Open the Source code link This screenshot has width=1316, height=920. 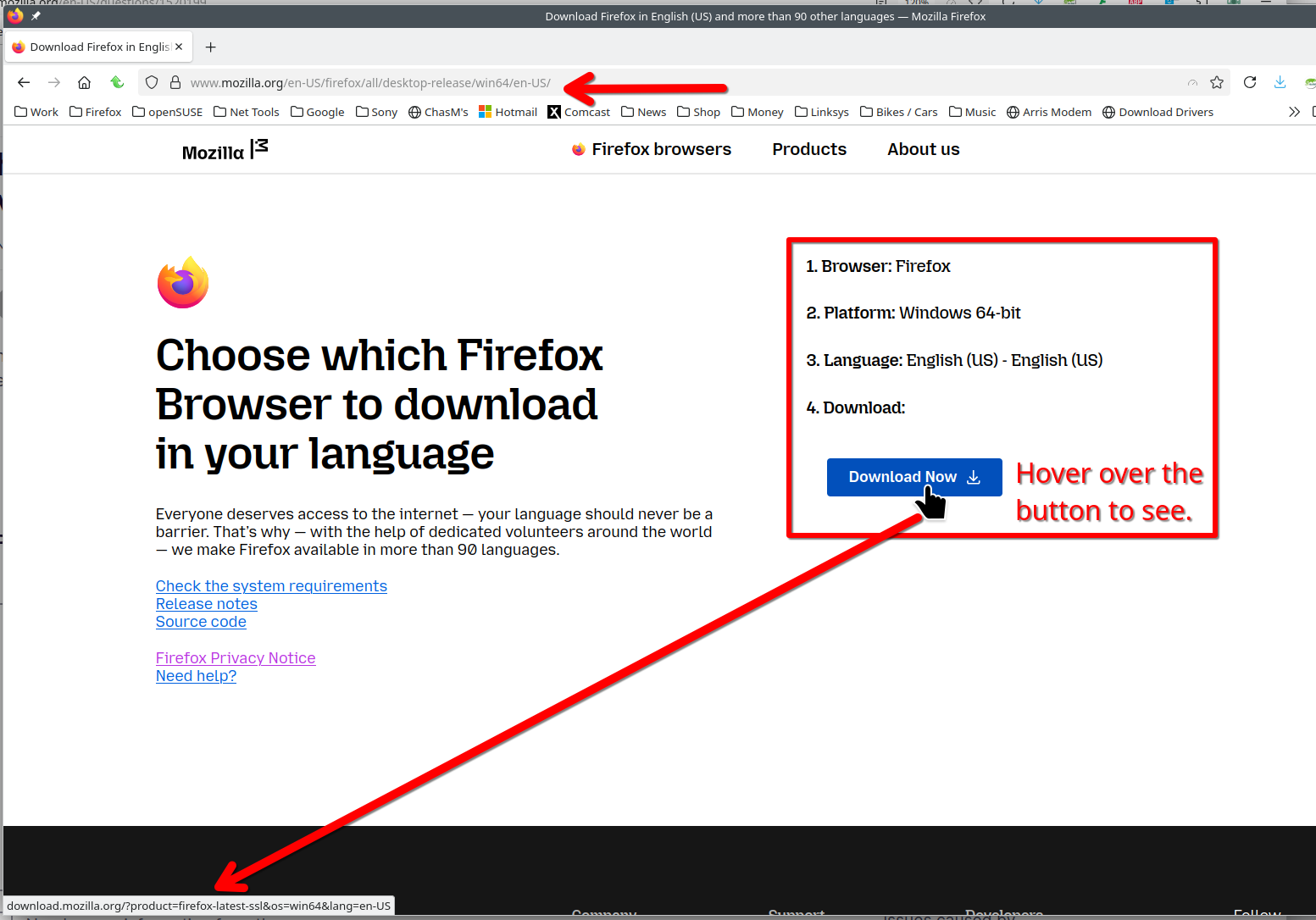(201, 622)
